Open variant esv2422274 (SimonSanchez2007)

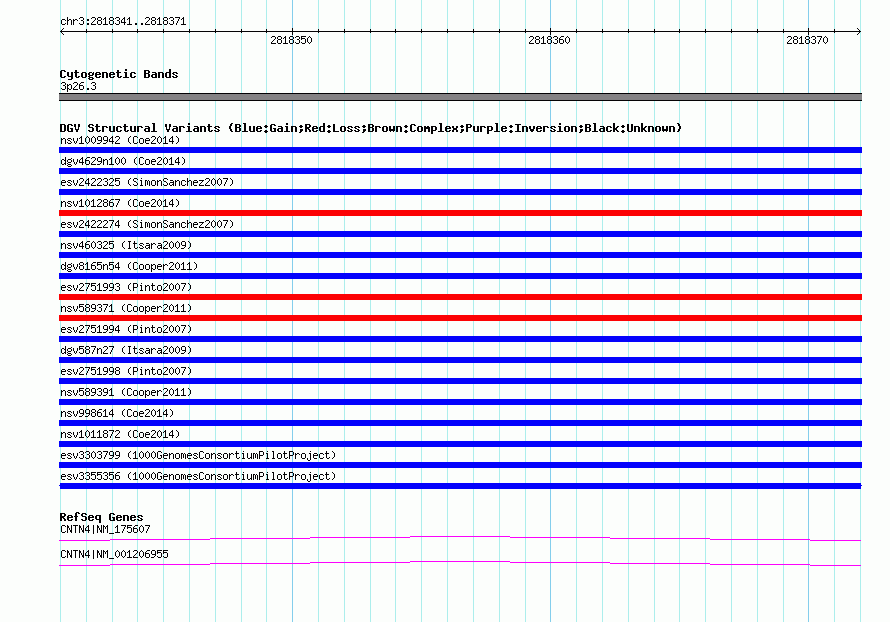147,224
